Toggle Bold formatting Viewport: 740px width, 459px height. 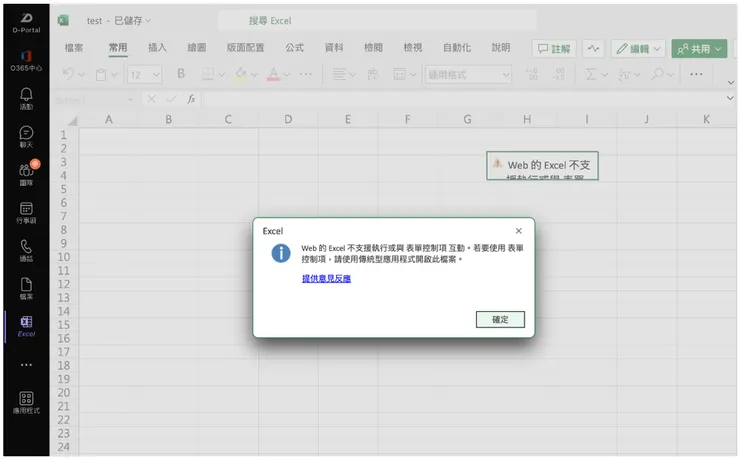[181, 74]
